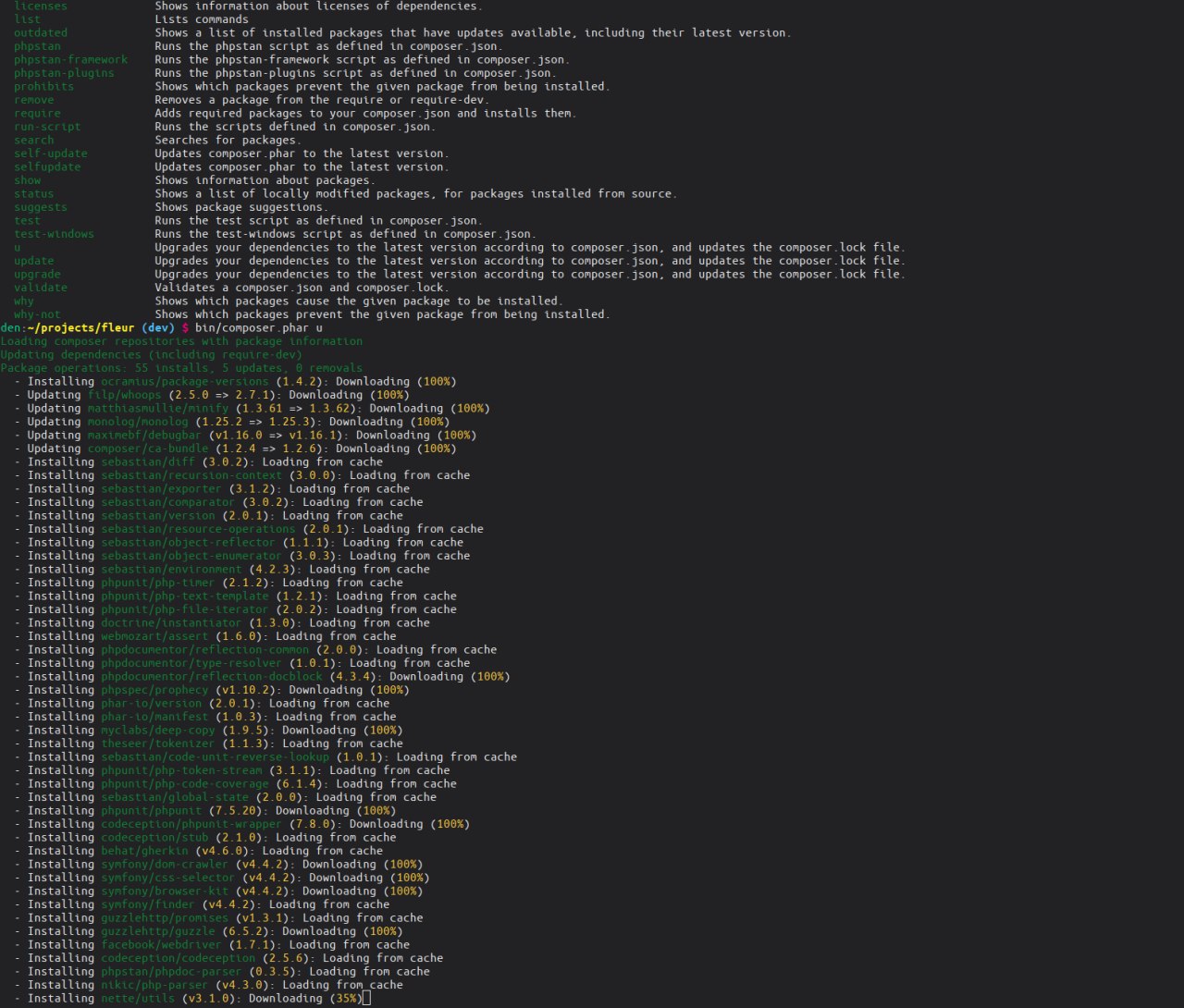Click package name 'myclabs/deep-copy'
This screenshot has width=1184, height=1008.
coord(158,731)
